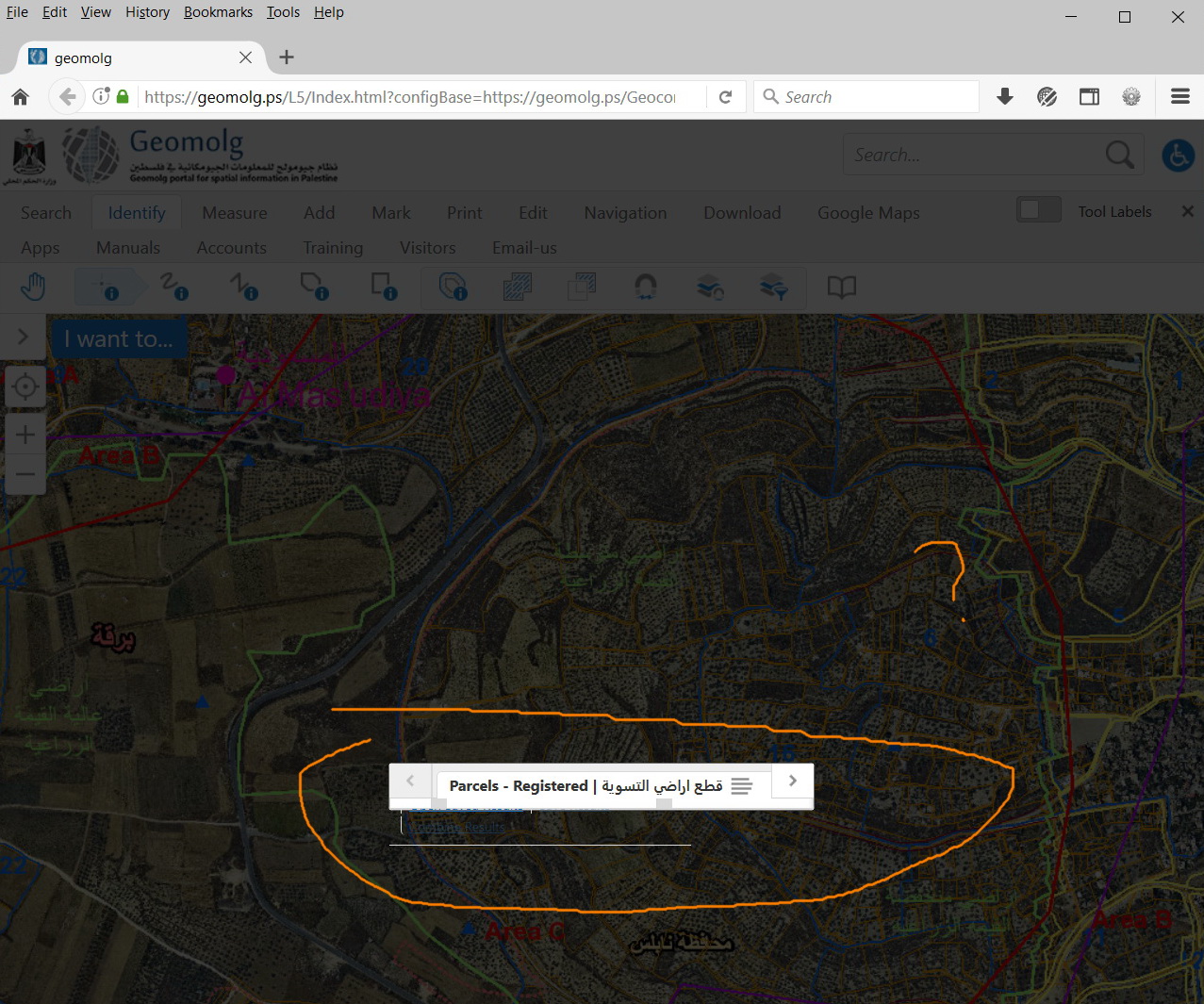The image size is (1204, 1004).
Task: Open the browser File menu
Action: [x=17, y=12]
